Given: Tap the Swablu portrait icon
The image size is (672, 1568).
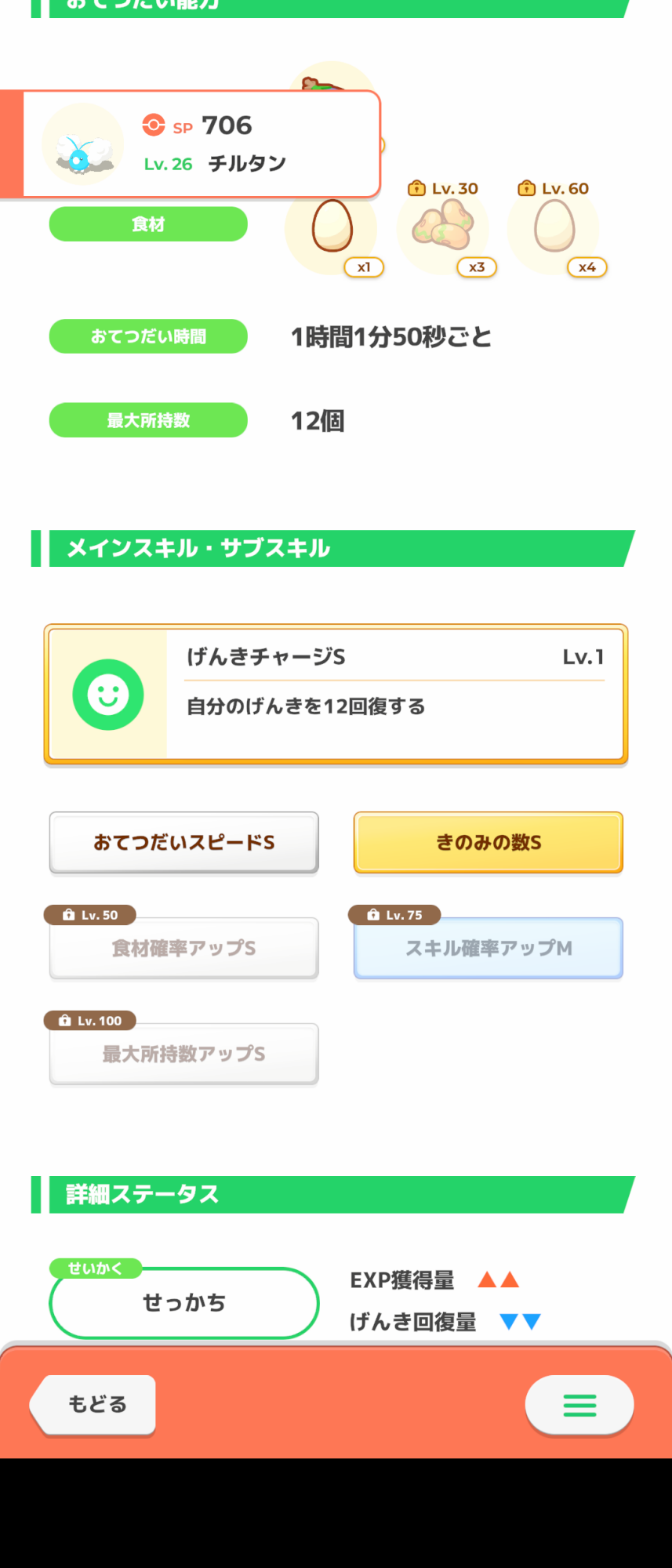Looking at the screenshot, I should (x=82, y=145).
